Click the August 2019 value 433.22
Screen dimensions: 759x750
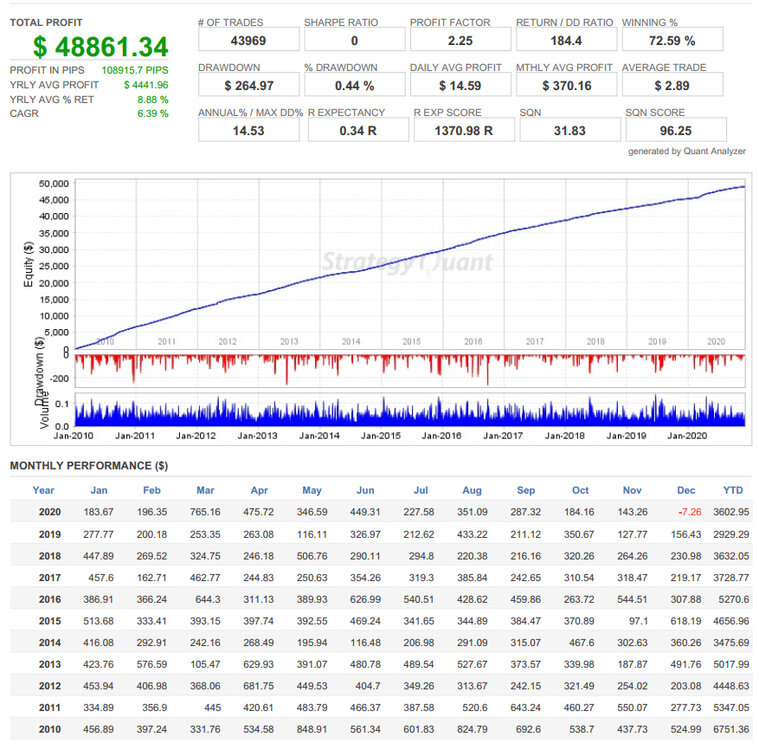472,535
